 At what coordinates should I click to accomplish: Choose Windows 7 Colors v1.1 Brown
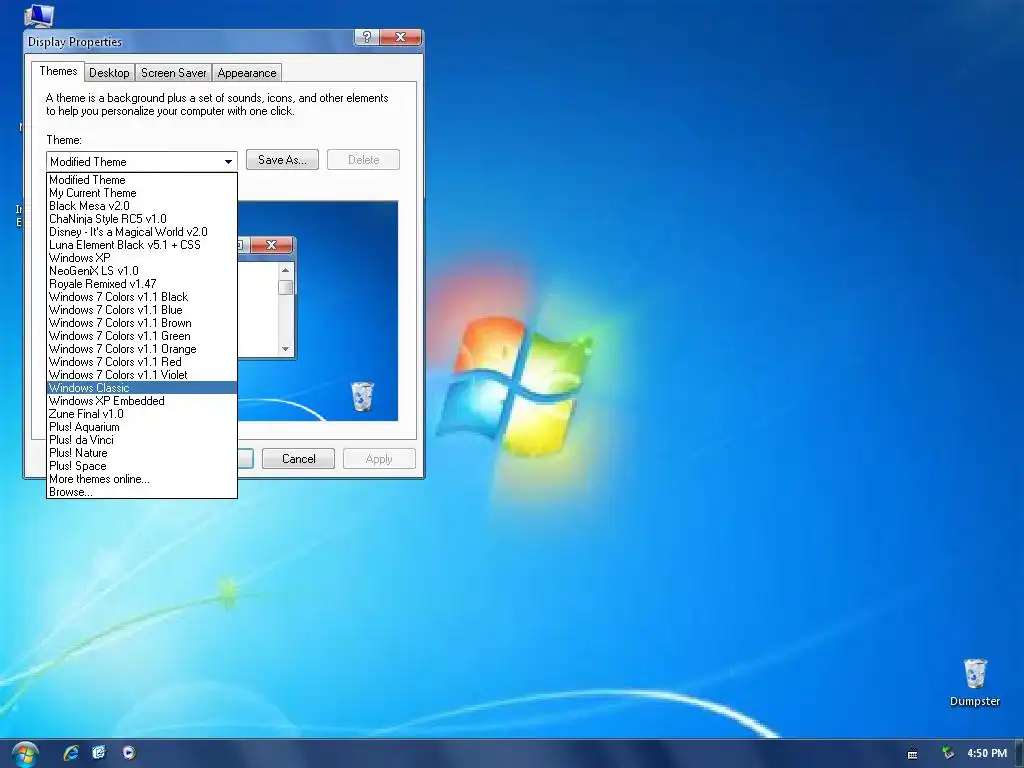[142, 323]
